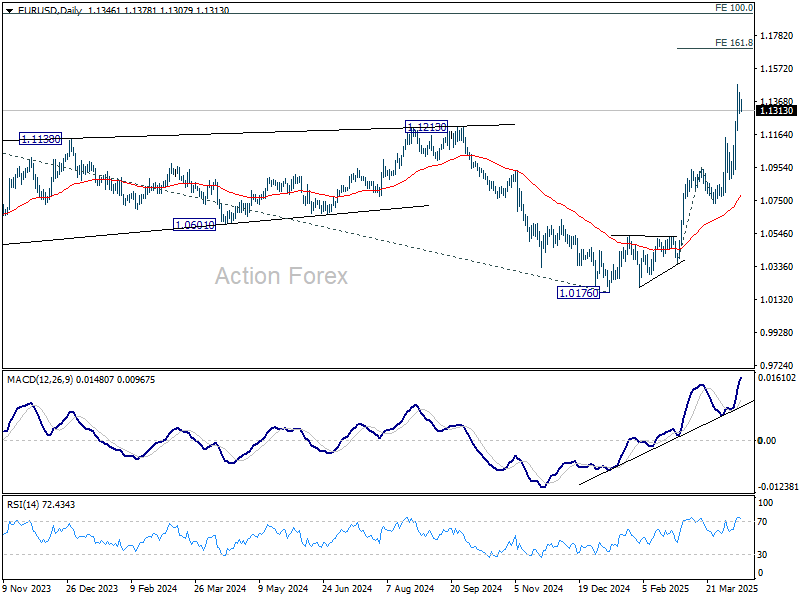
Task: Click the FE 100.0 label at top
Action: click(x=734, y=7)
